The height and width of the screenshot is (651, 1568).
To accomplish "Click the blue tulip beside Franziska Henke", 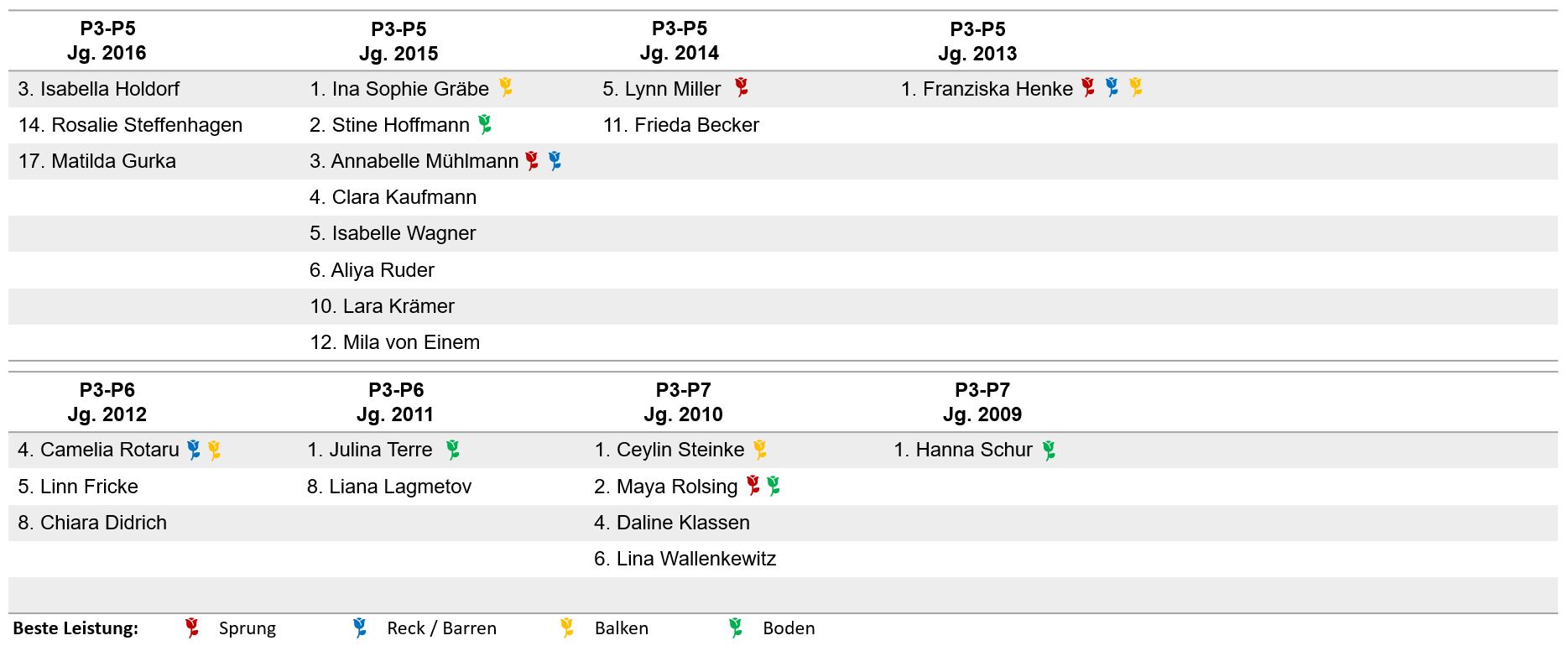I will point(1112,87).
